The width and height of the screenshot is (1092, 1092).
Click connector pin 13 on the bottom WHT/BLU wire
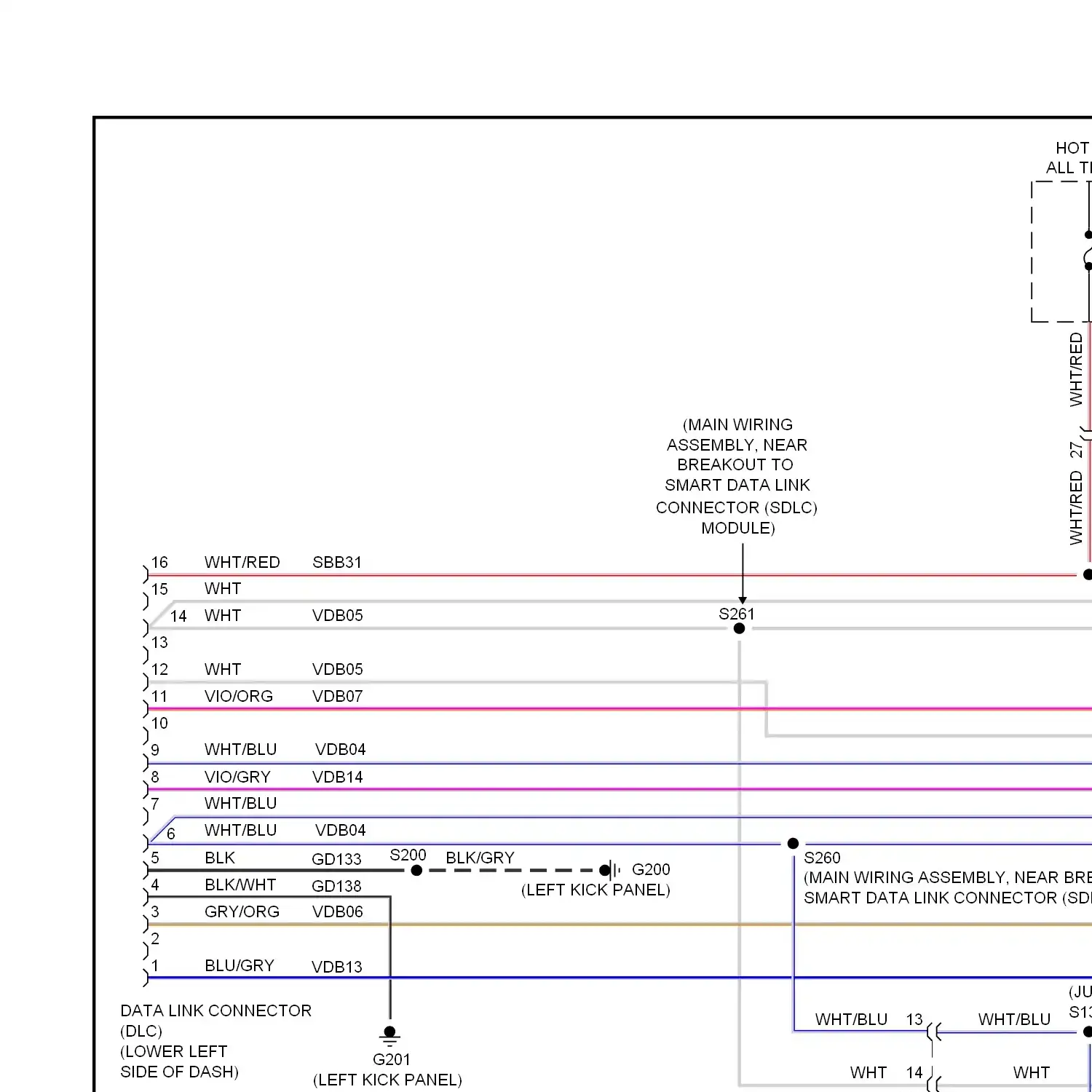(914, 1019)
